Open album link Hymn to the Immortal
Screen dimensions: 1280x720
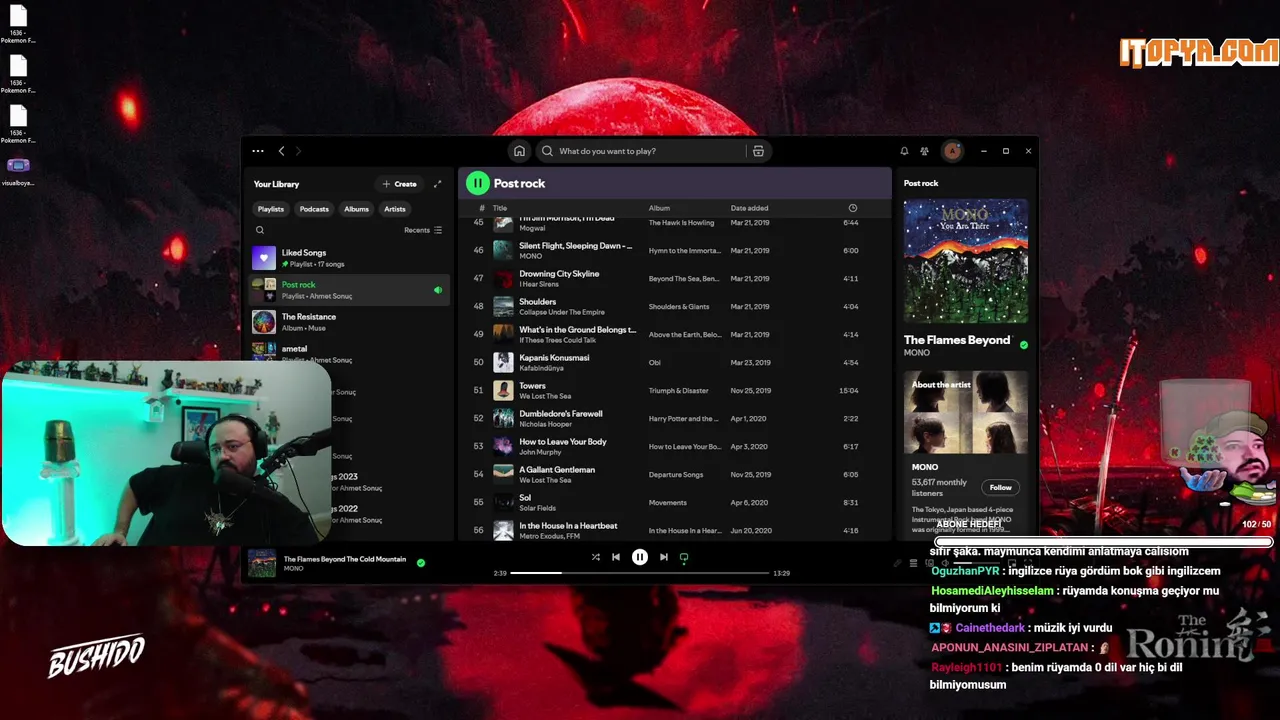coord(684,251)
